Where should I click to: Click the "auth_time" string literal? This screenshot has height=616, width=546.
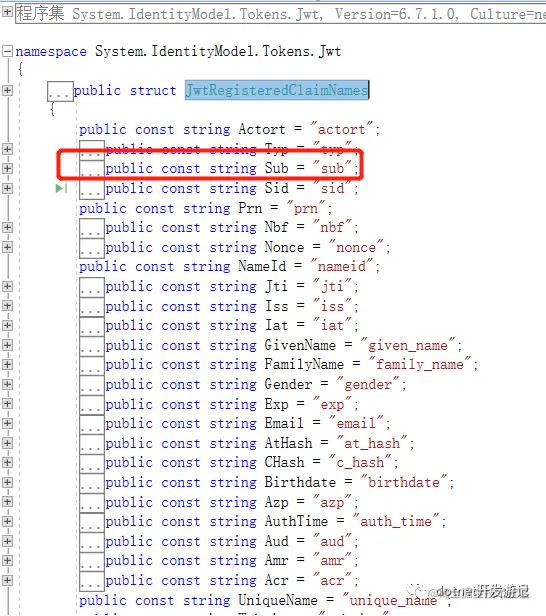[396, 522]
